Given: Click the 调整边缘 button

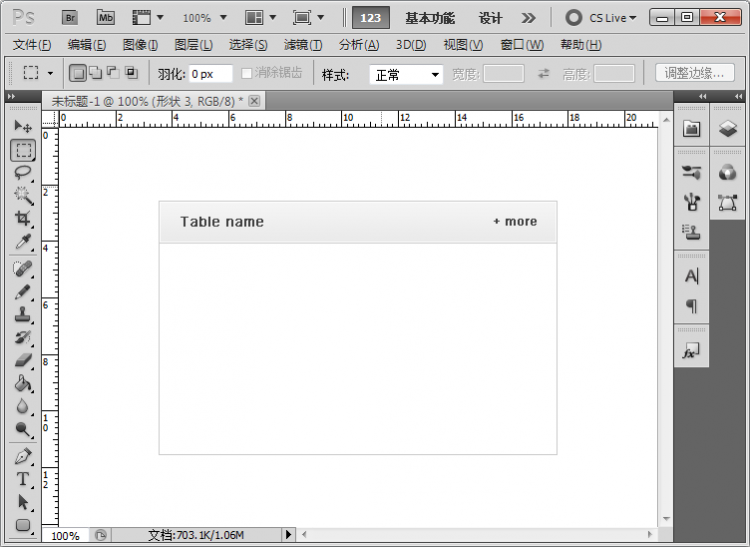Looking at the screenshot, I should (695, 73).
